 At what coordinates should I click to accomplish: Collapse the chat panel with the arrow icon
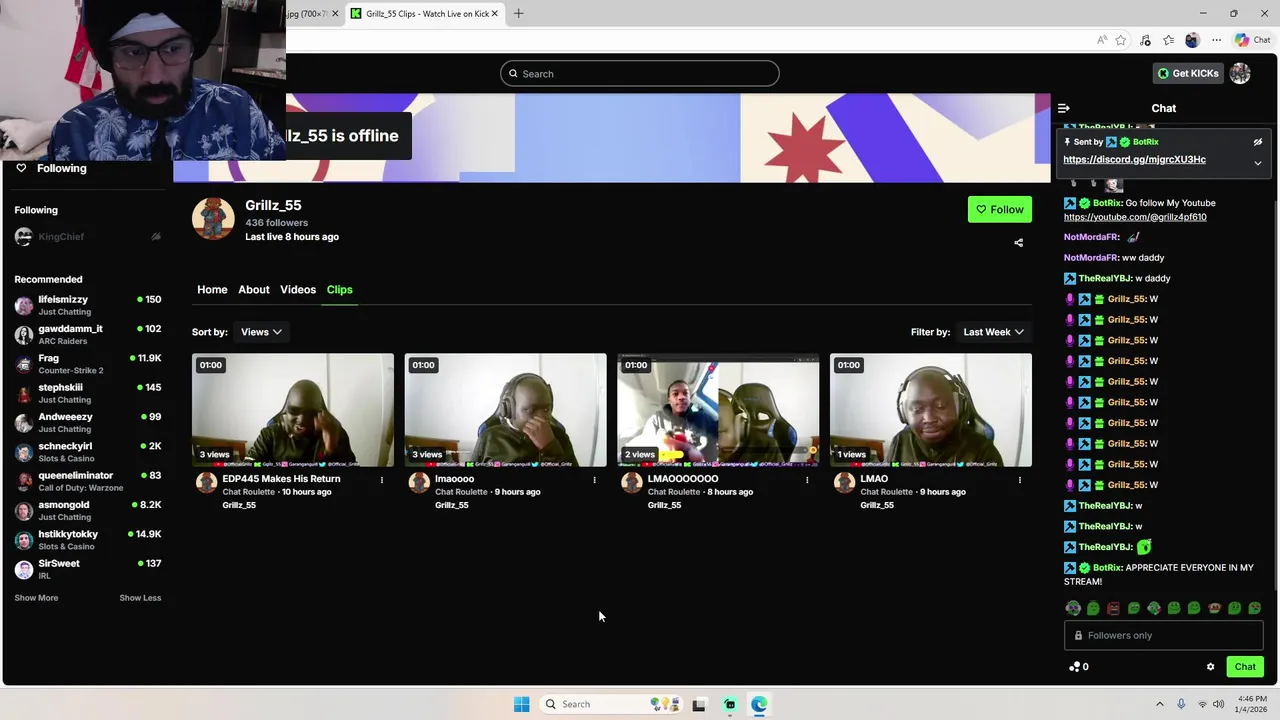point(1064,108)
